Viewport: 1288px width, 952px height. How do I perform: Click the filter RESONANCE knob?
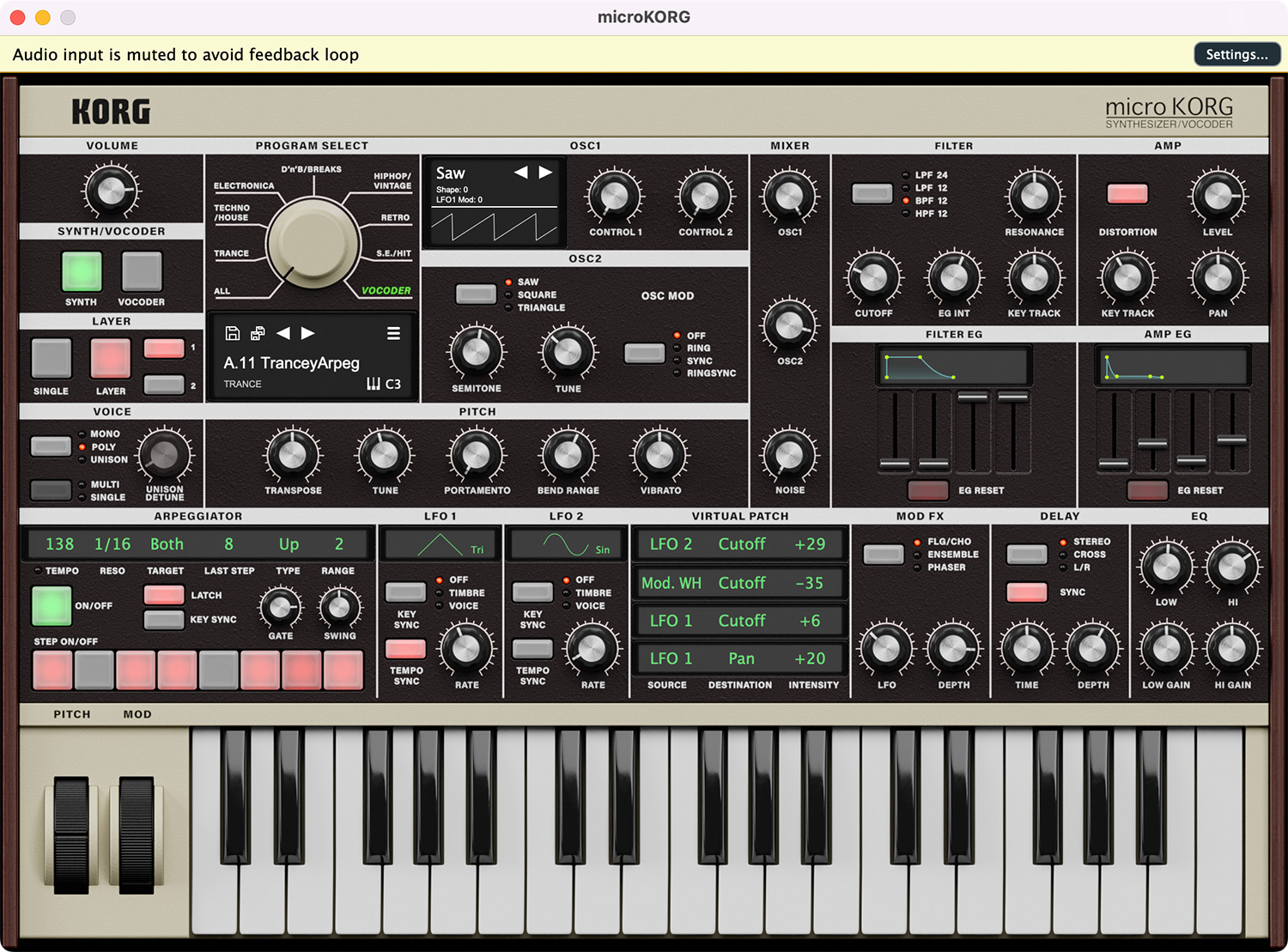pyautogui.click(x=1035, y=196)
